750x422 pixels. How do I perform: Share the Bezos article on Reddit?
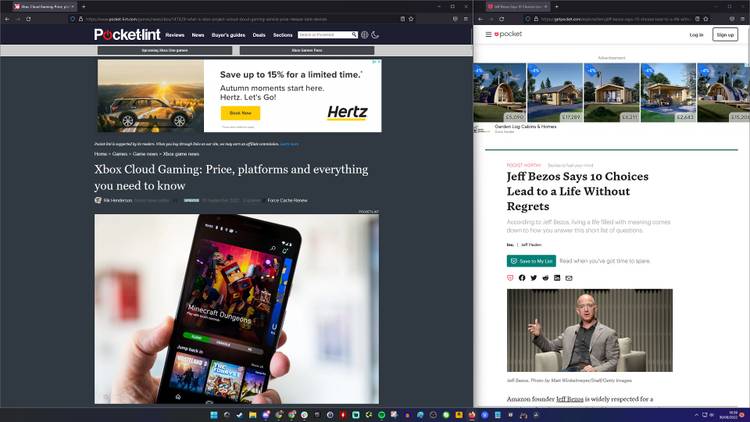545,278
